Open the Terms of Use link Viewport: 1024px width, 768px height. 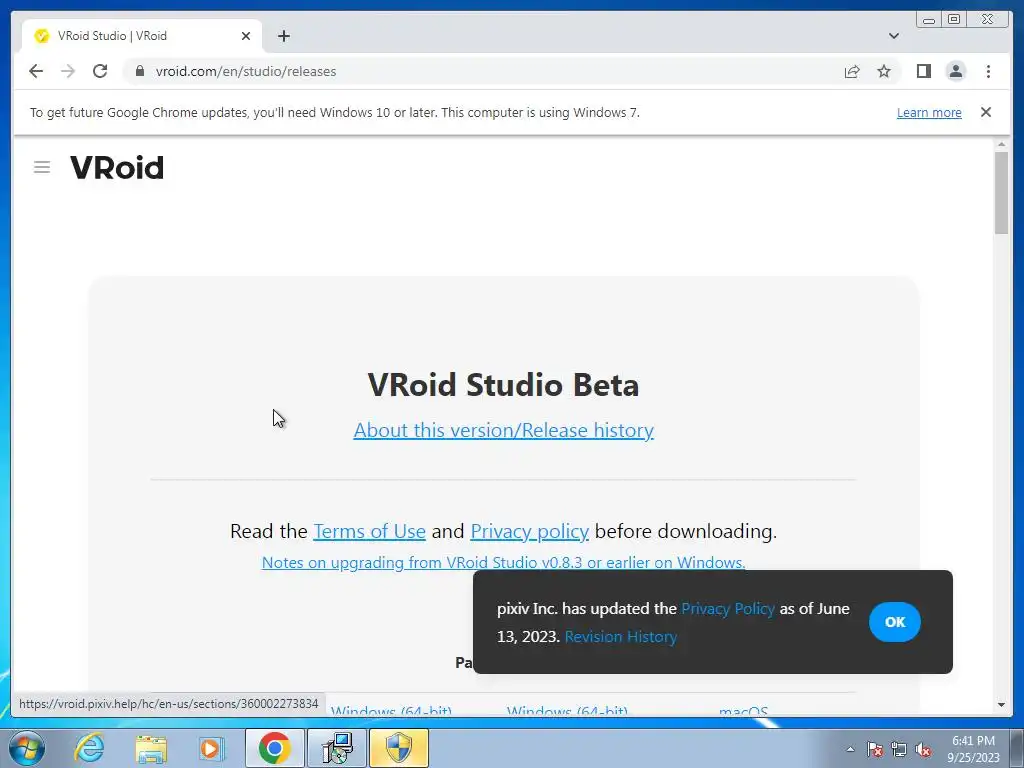[370, 532]
